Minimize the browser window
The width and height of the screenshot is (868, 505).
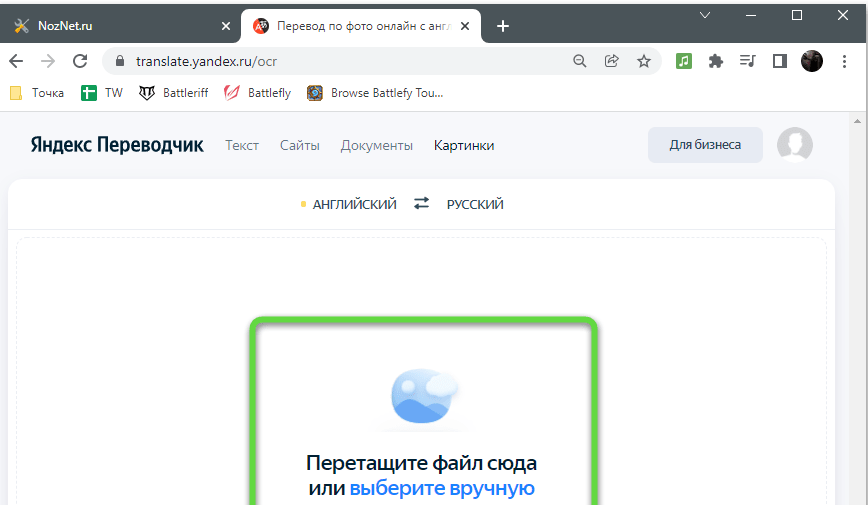click(751, 16)
